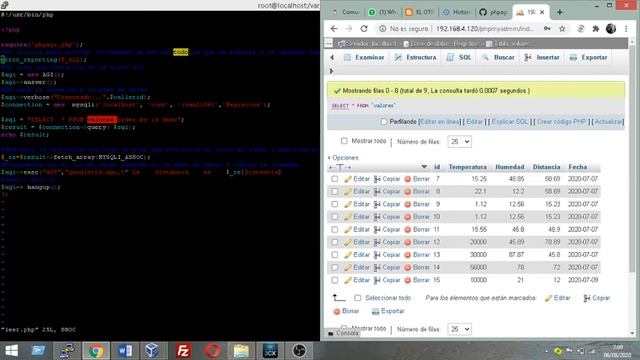
Task: Tick checkbox for row id 7
Action: (335, 179)
